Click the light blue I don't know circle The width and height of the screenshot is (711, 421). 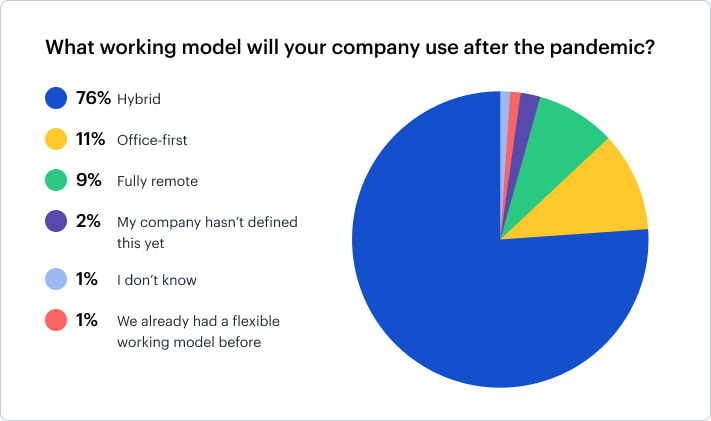tap(56, 279)
